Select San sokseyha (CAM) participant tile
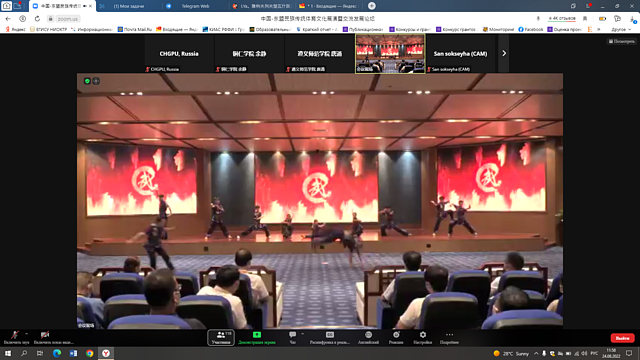 point(460,53)
